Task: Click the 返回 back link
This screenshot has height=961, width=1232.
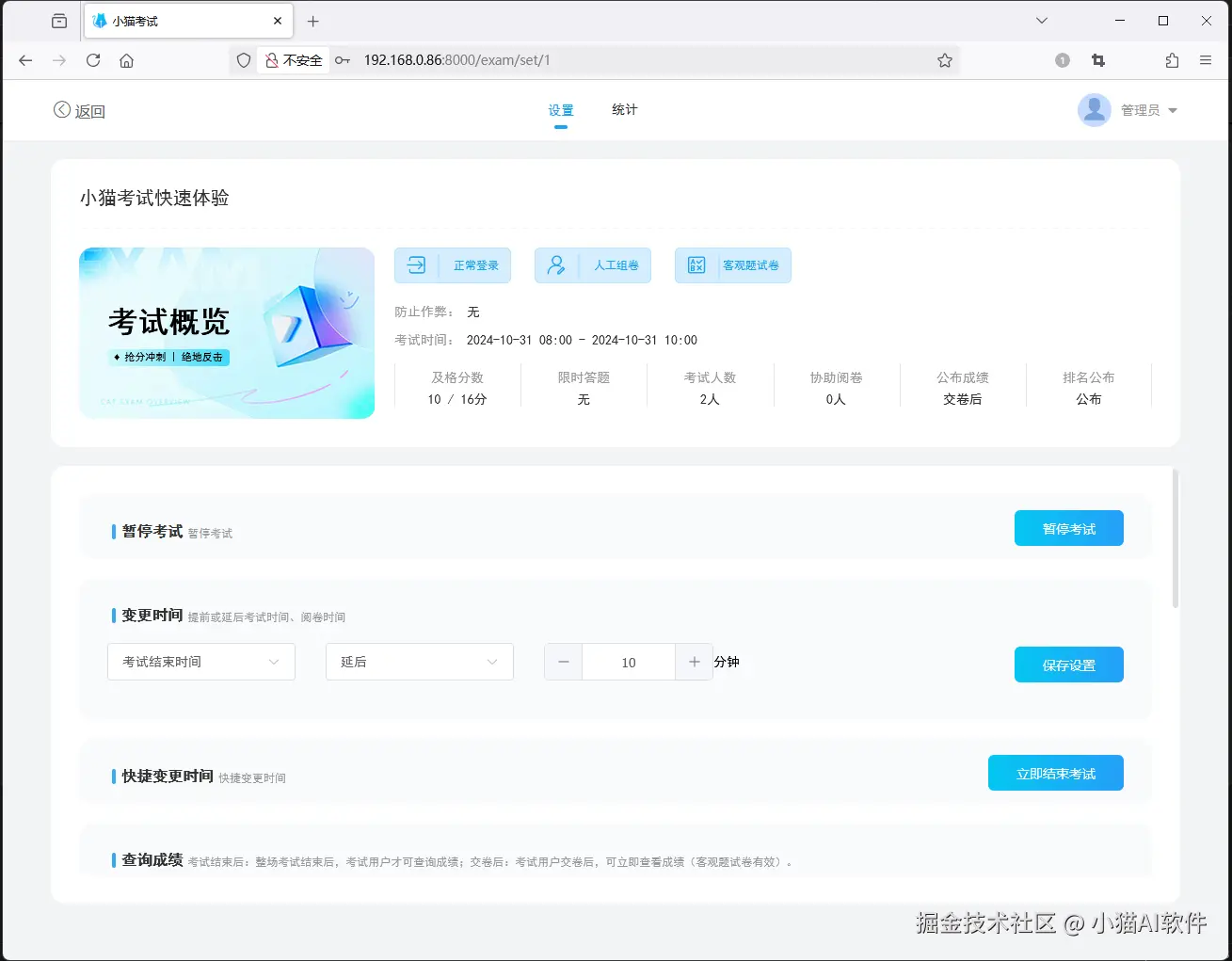Action: point(79,110)
